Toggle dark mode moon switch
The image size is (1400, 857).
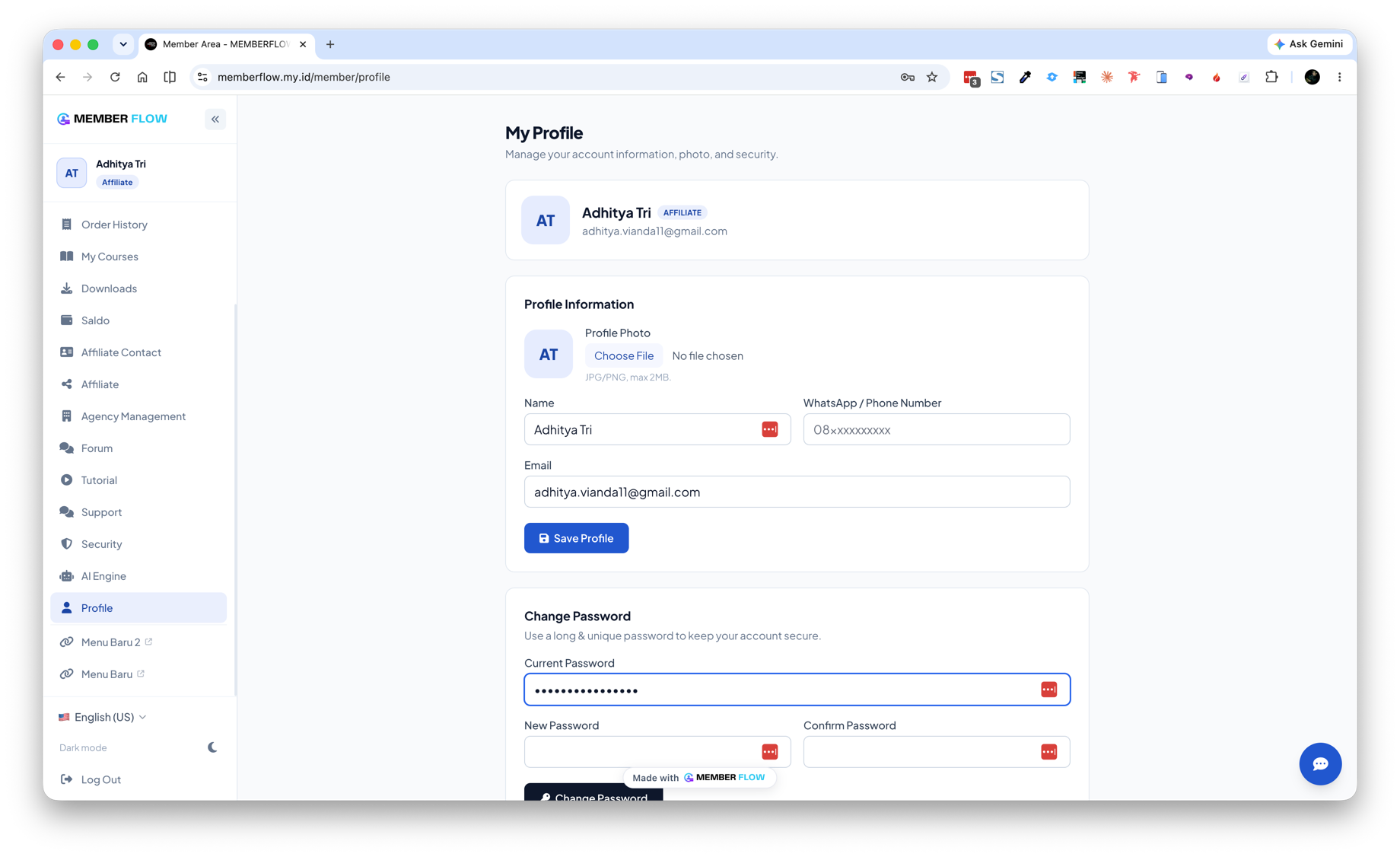tap(212, 747)
